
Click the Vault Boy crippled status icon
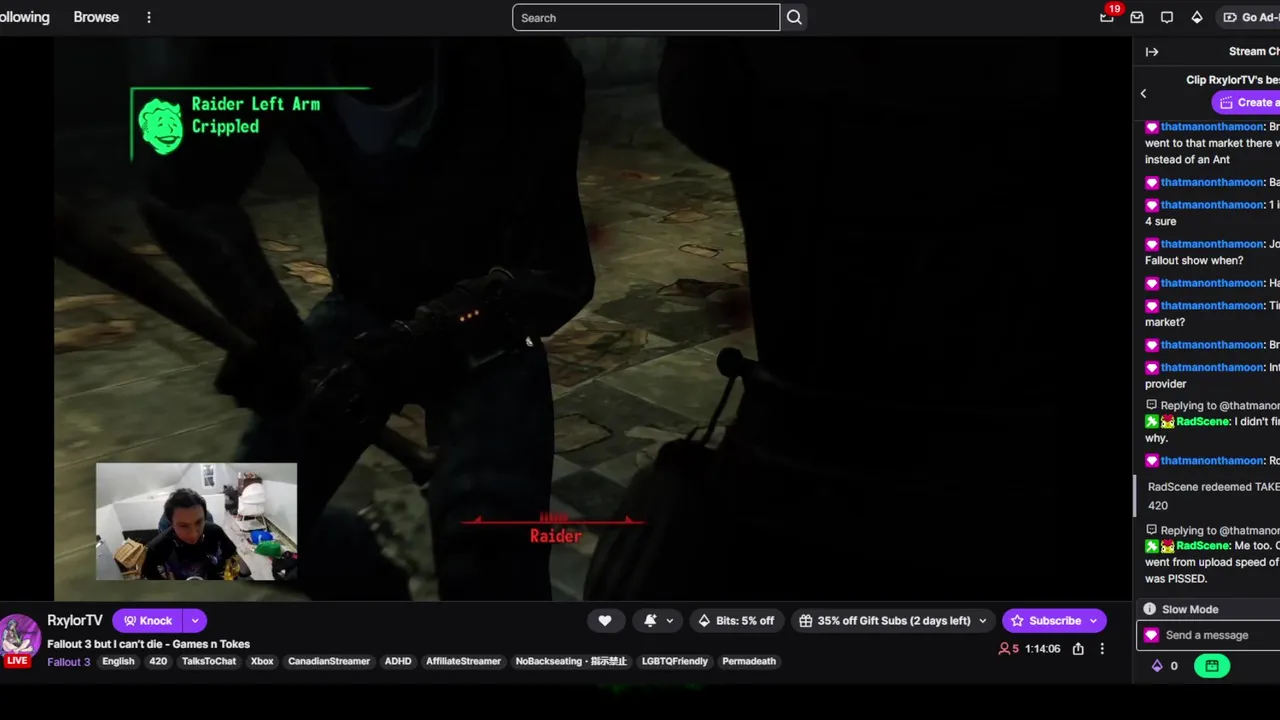(160, 125)
